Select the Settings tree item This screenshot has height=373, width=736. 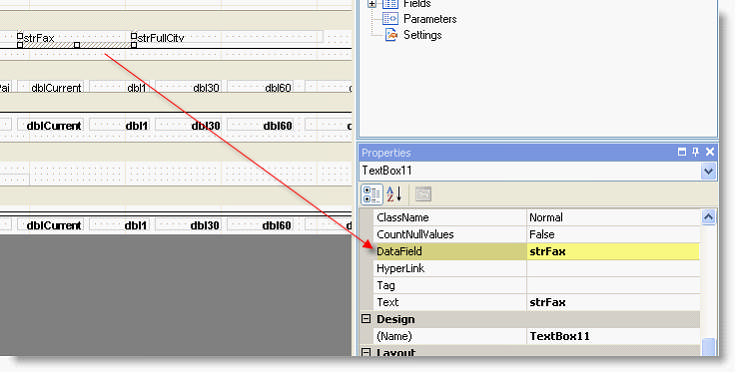[422, 35]
